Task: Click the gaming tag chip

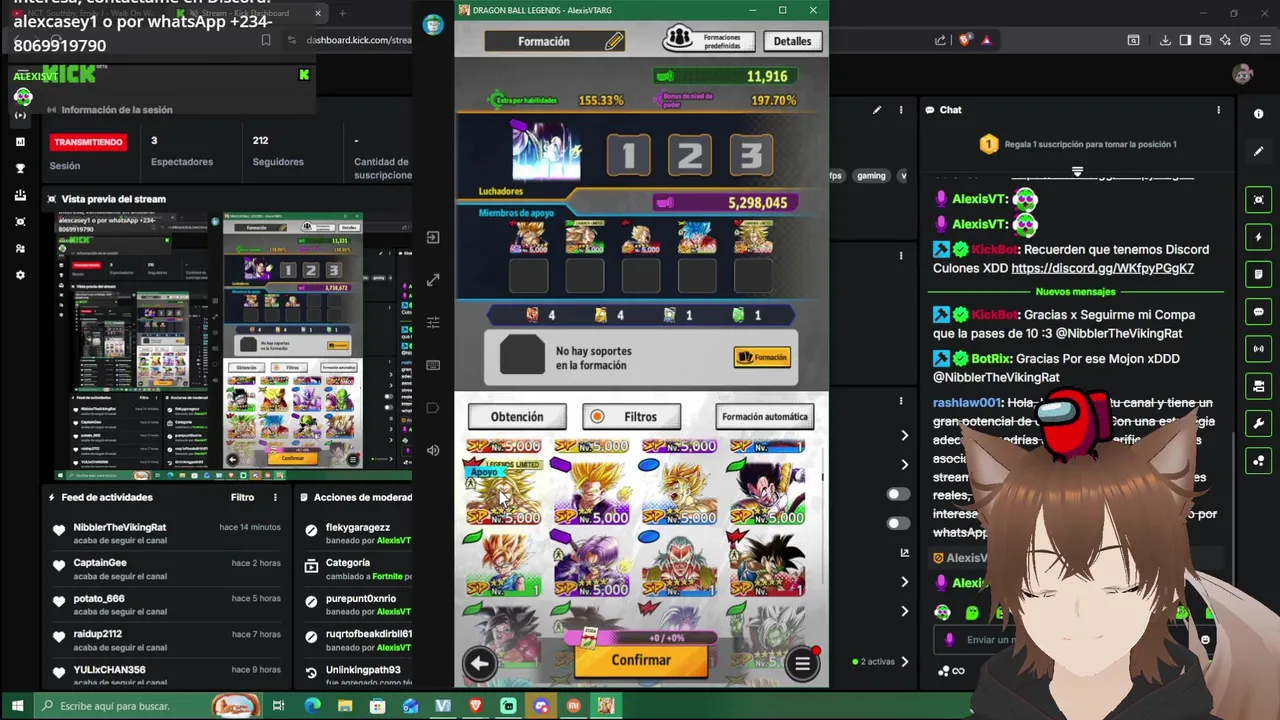Action: [871, 176]
